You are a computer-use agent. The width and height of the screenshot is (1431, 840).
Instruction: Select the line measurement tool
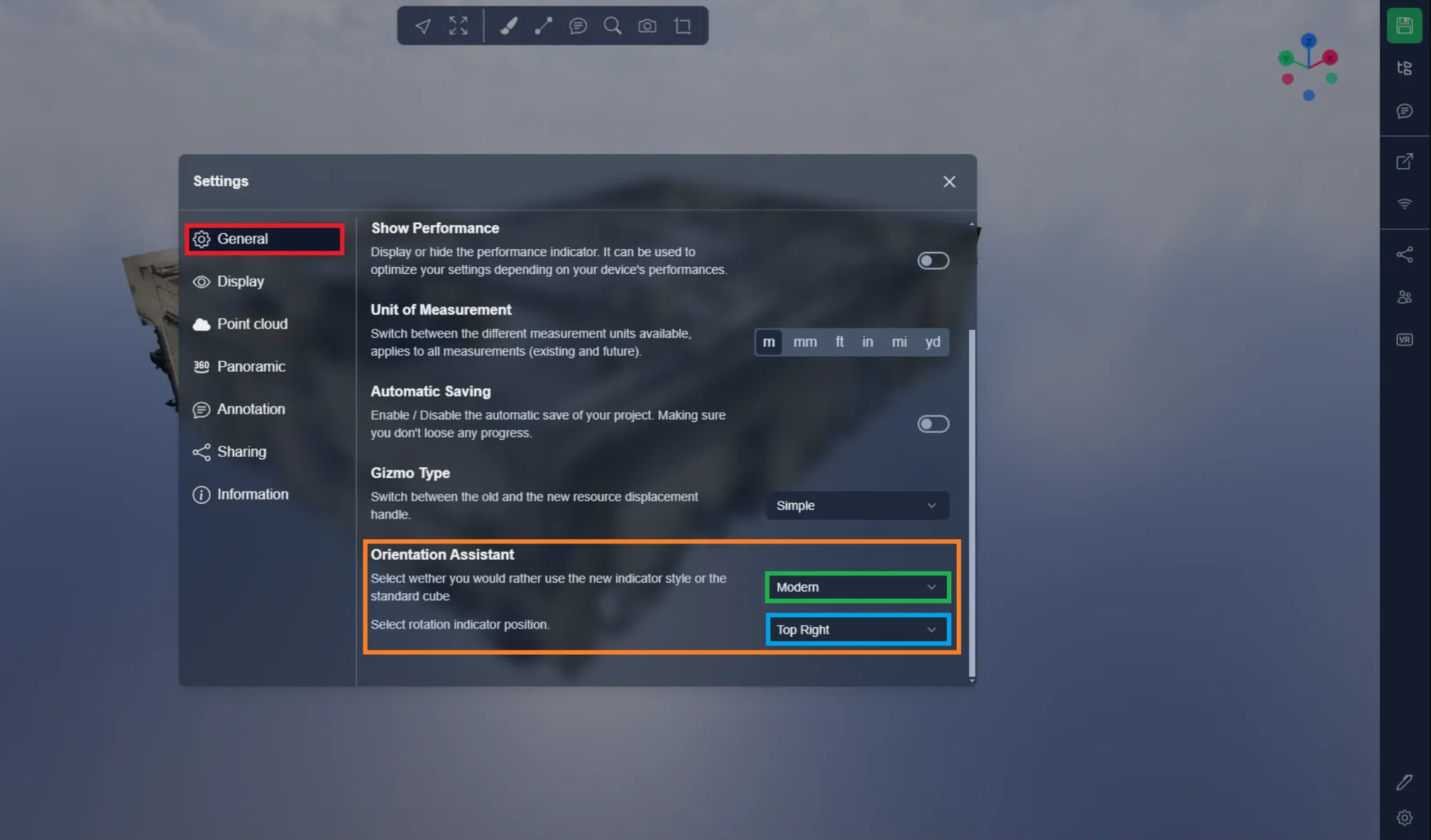(x=543, y=26)
